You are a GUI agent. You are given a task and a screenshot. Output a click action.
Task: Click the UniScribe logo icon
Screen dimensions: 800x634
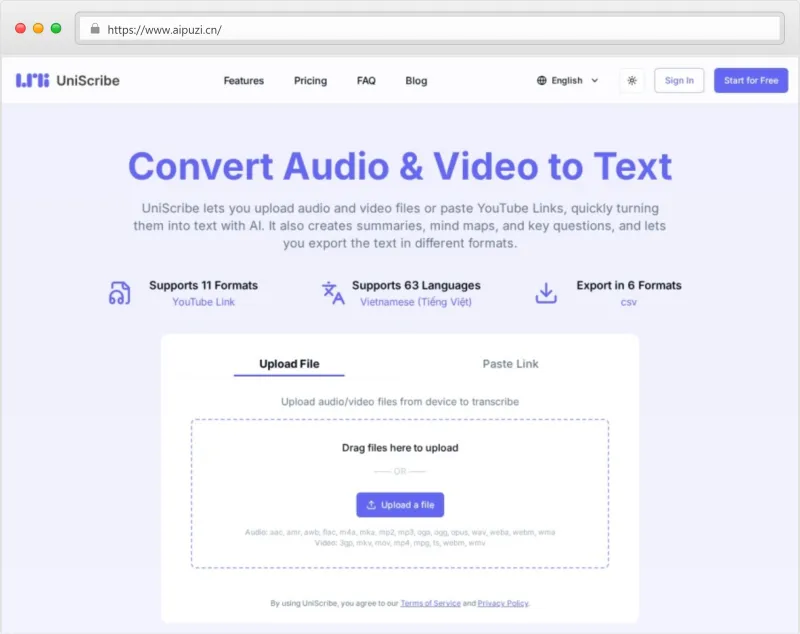point(33,80)
